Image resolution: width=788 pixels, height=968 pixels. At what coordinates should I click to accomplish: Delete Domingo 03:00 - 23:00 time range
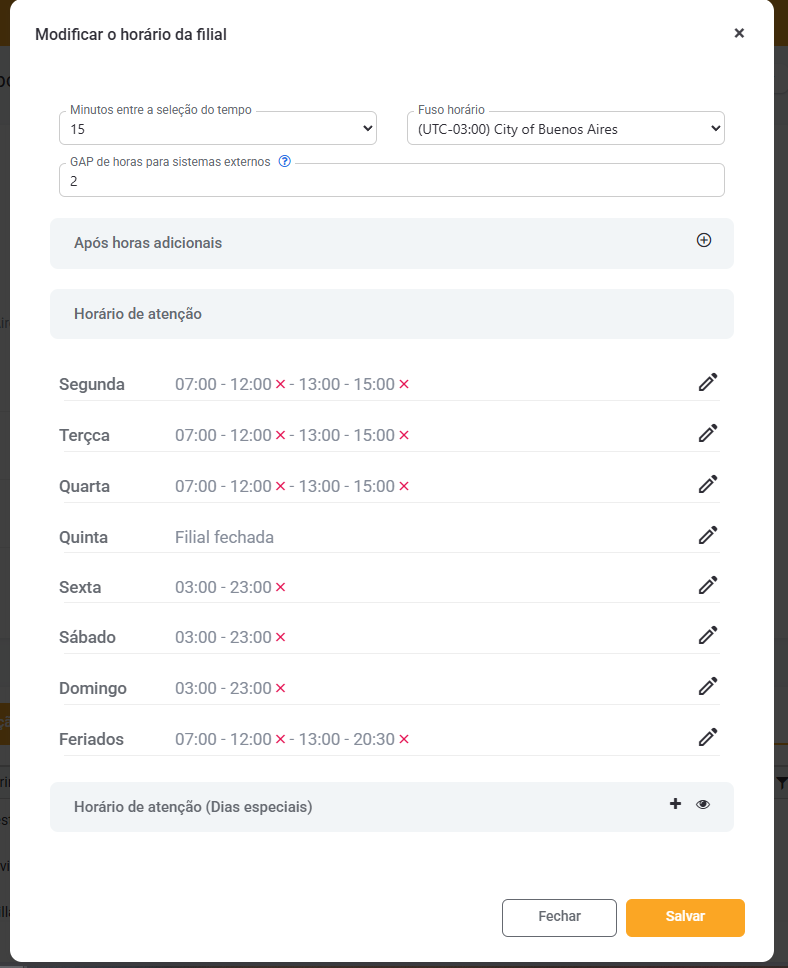(x=280, y=689)
